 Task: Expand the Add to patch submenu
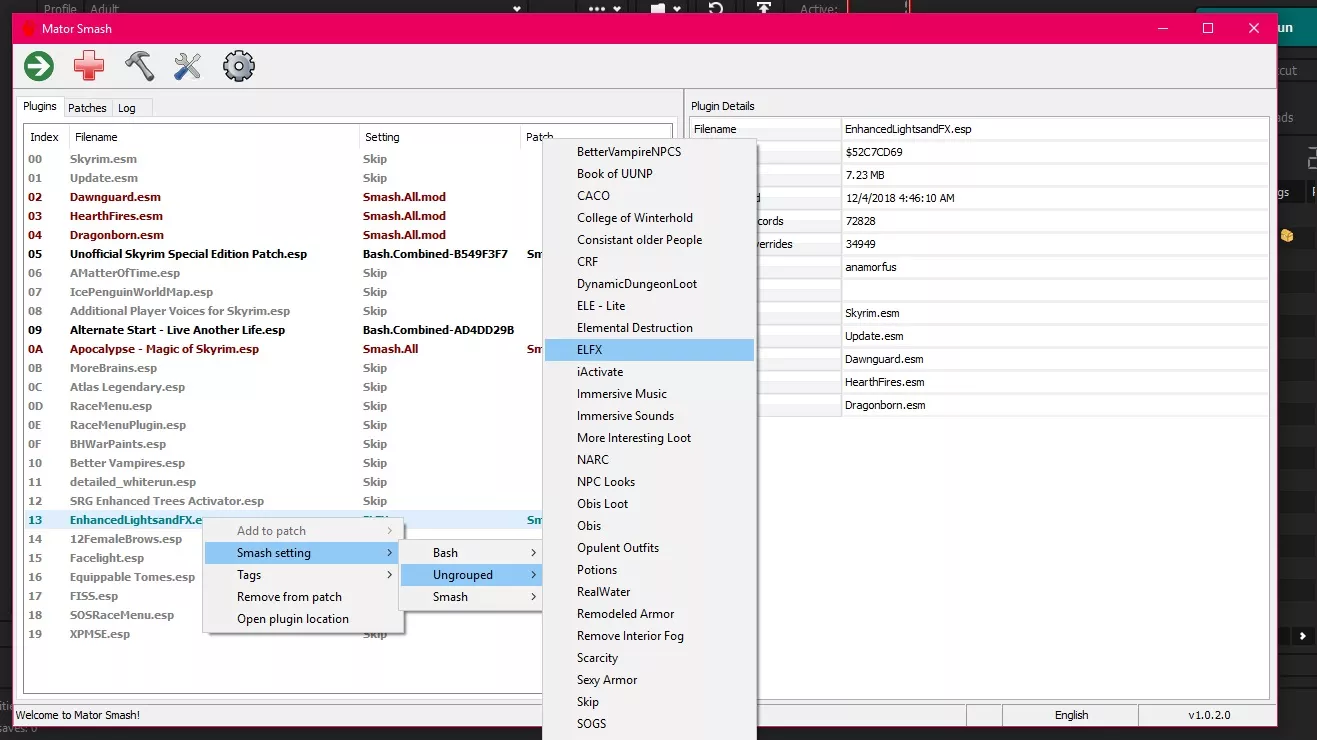[x=304, y=531]
